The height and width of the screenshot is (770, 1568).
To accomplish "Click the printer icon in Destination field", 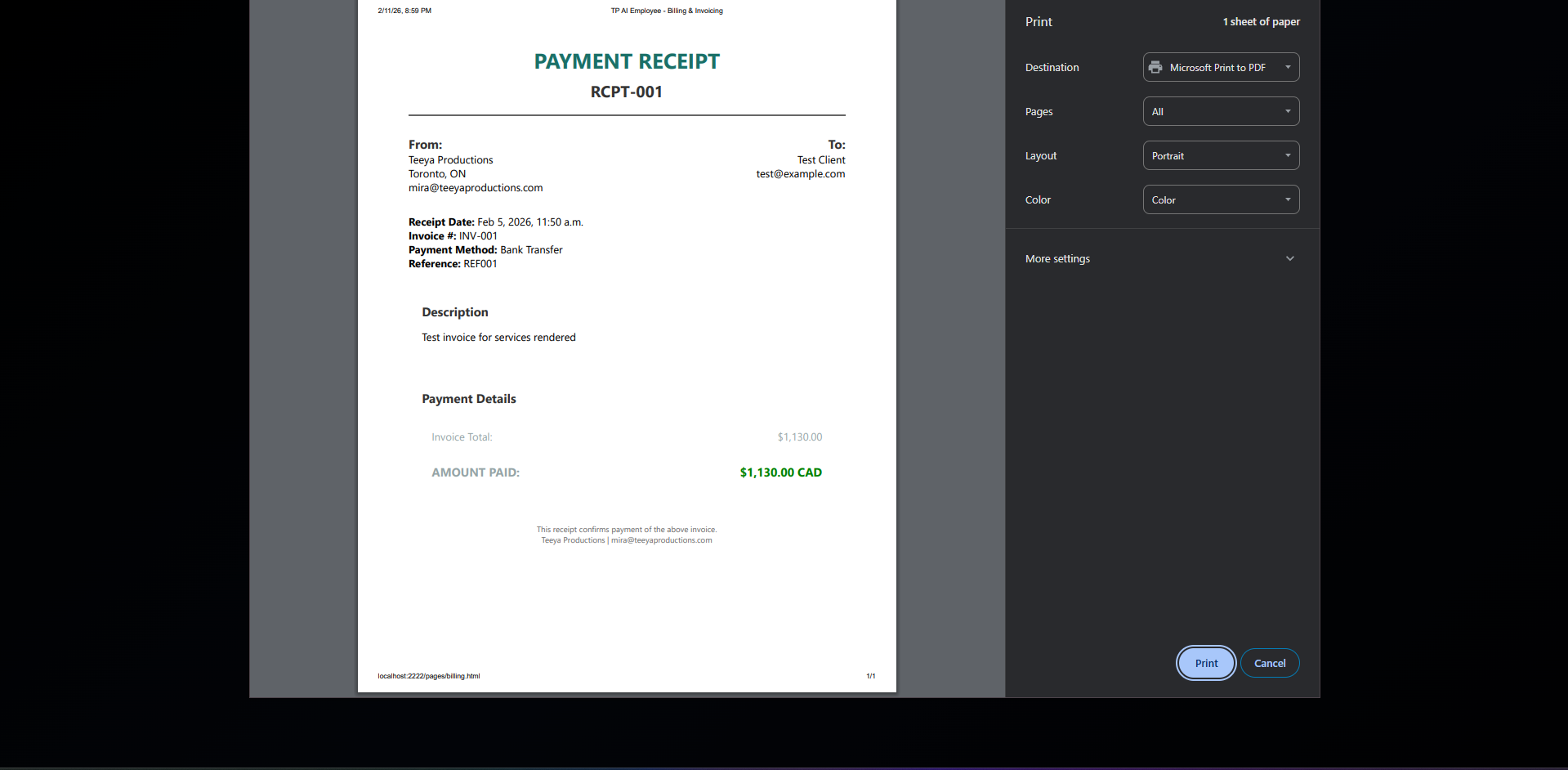I will [x=1155, y=67].
